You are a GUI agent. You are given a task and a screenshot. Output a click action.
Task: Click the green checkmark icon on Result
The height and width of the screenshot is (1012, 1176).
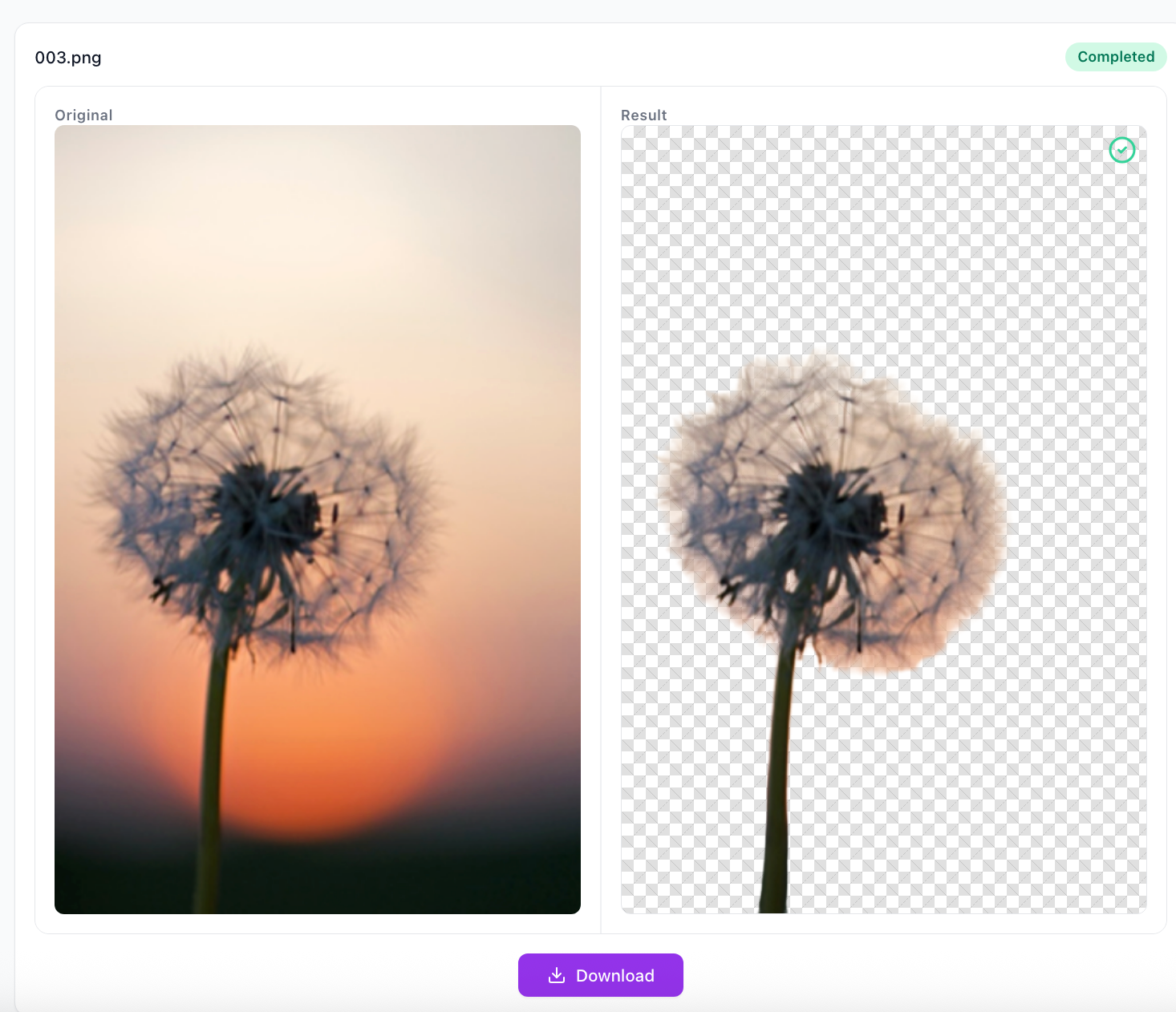click(1121, 150)
